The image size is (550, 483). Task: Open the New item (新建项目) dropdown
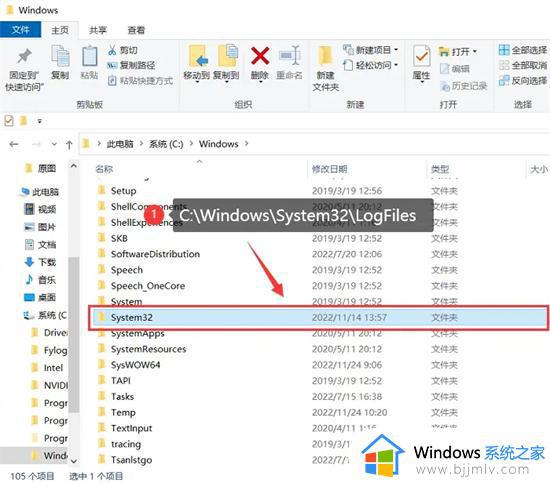396,50
